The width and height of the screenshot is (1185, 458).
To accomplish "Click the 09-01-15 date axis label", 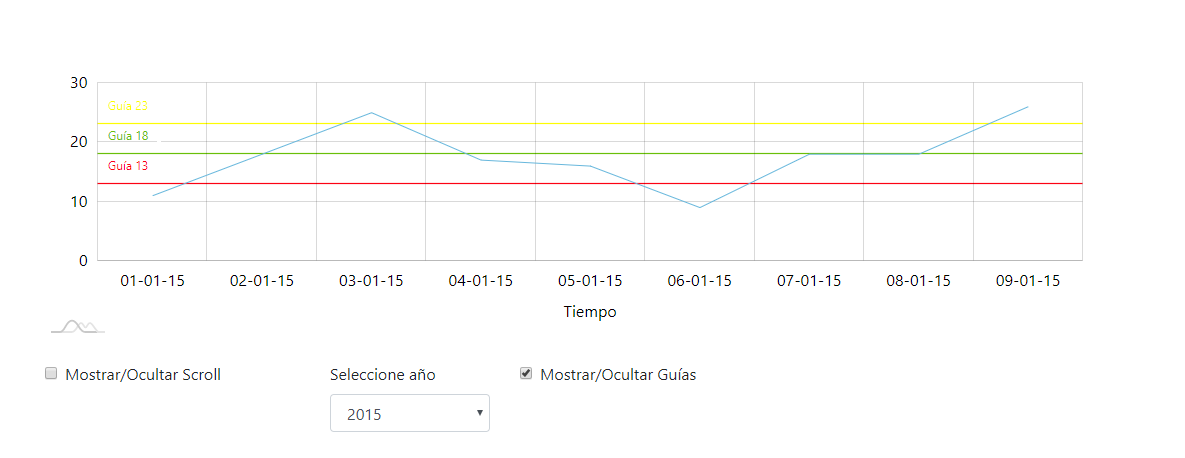I will [1028, 281].
